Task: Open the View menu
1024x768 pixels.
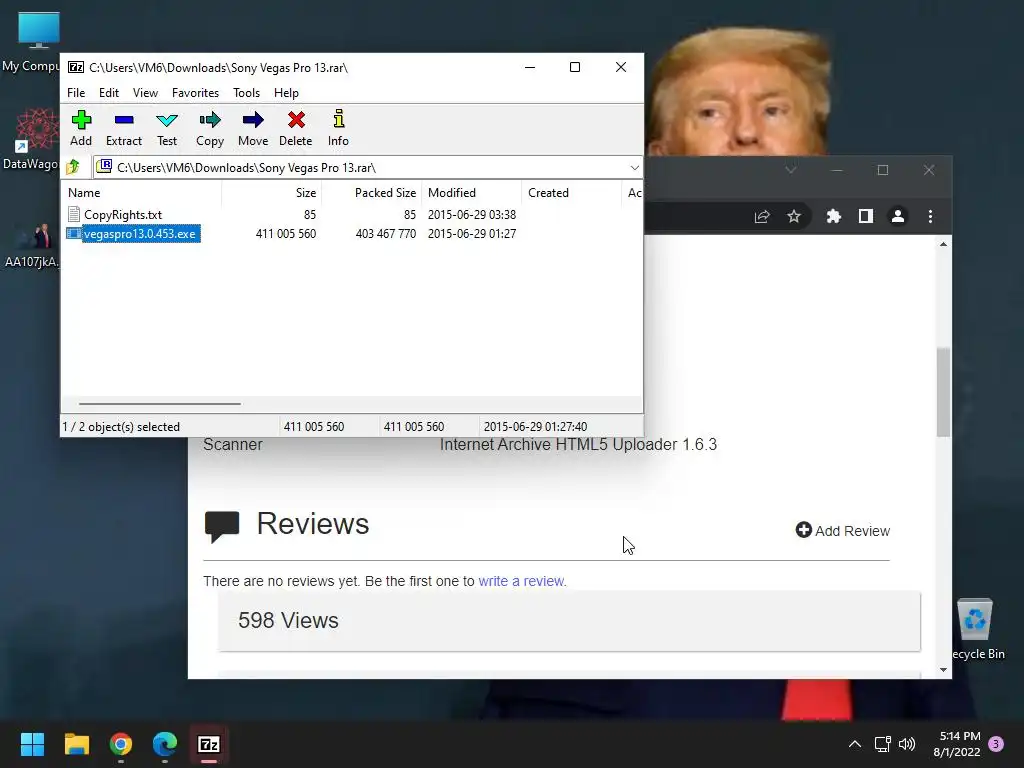Action: tap(145, 93)
